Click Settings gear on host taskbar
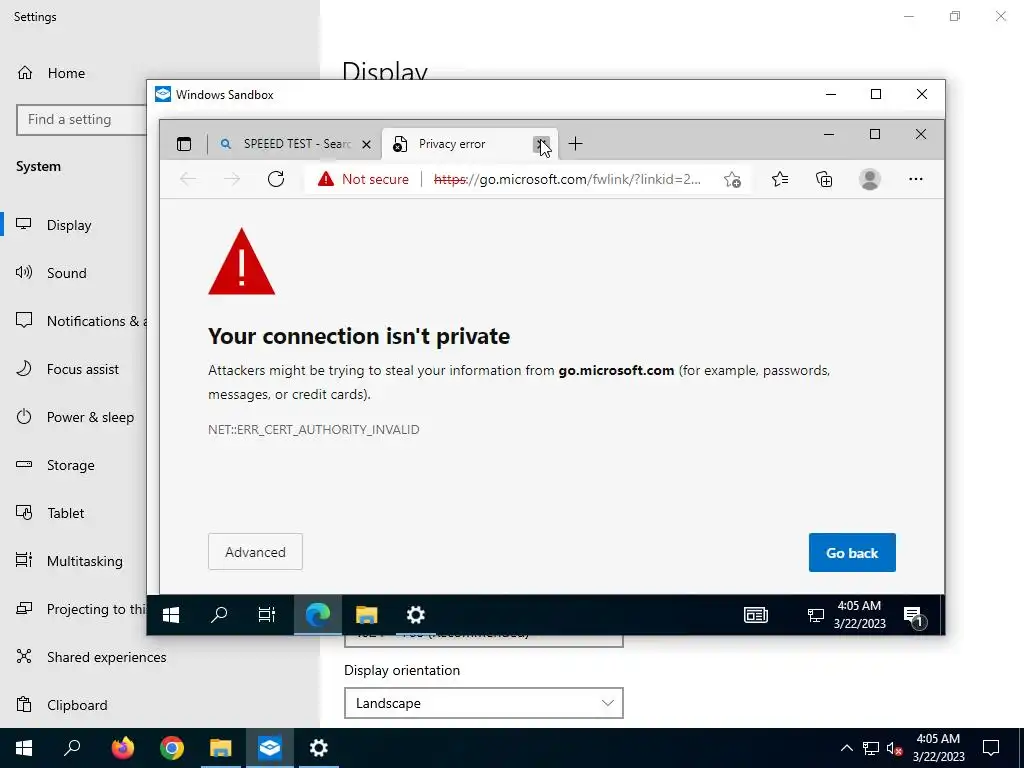1024x768 pixels. tap(319, 748)
